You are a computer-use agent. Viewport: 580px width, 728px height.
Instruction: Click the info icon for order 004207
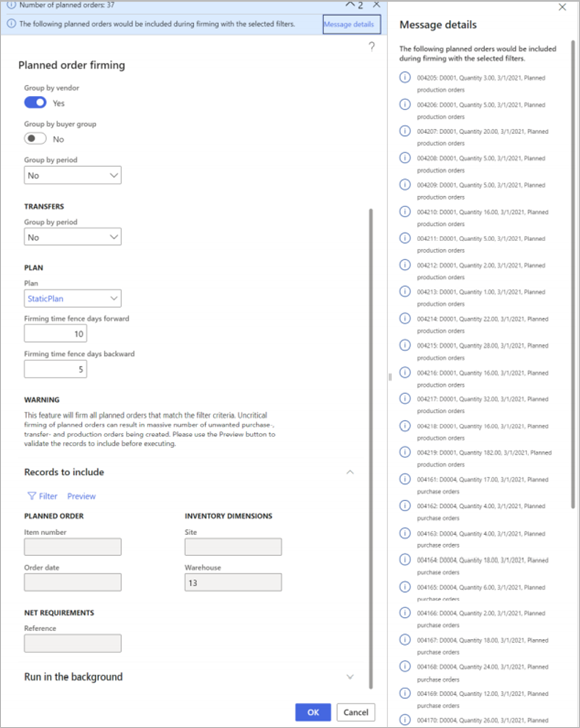(x=405, y=131)
